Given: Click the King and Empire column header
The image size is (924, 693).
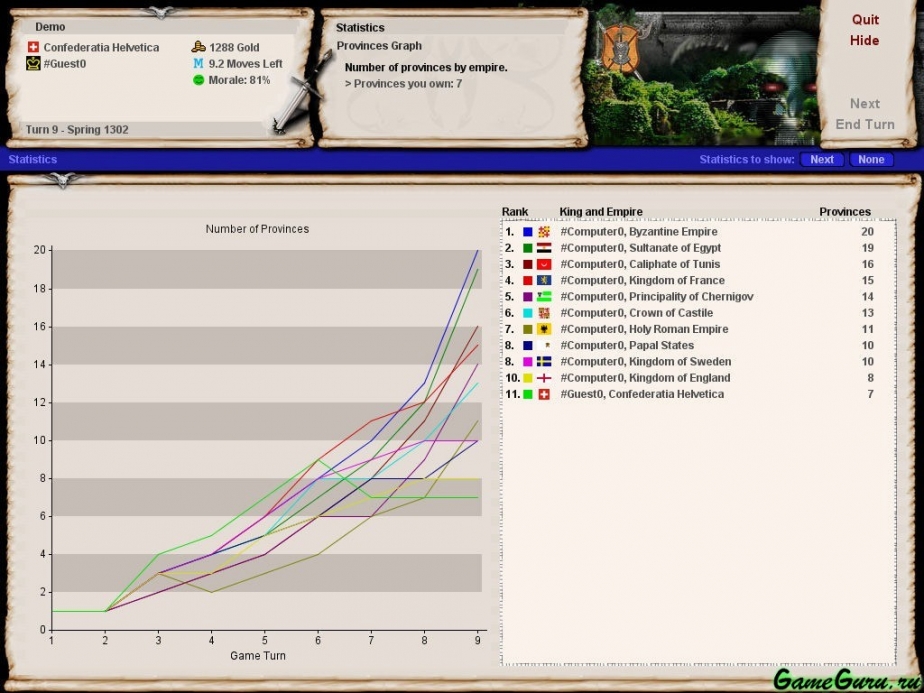Looking at the screenshot, I should pyautogui.click(x=600, y=212).
